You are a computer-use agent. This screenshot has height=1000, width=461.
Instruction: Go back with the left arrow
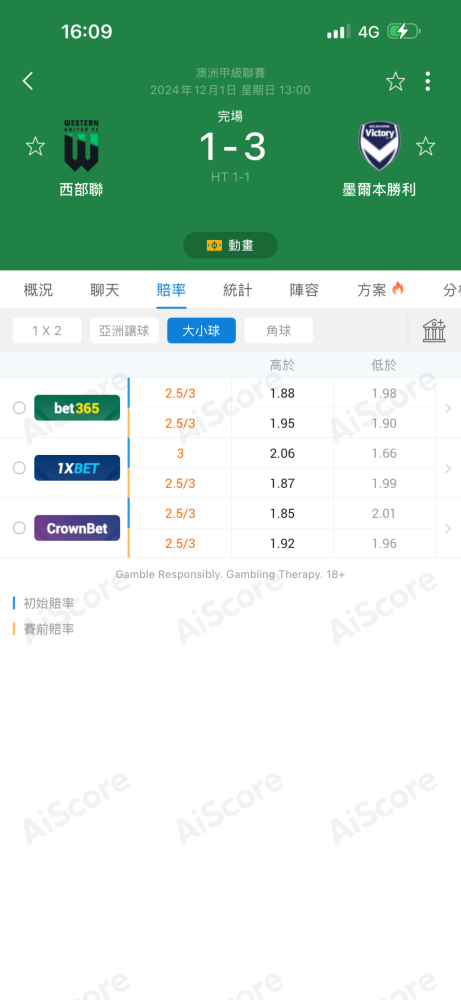click(x=27, y=81)
